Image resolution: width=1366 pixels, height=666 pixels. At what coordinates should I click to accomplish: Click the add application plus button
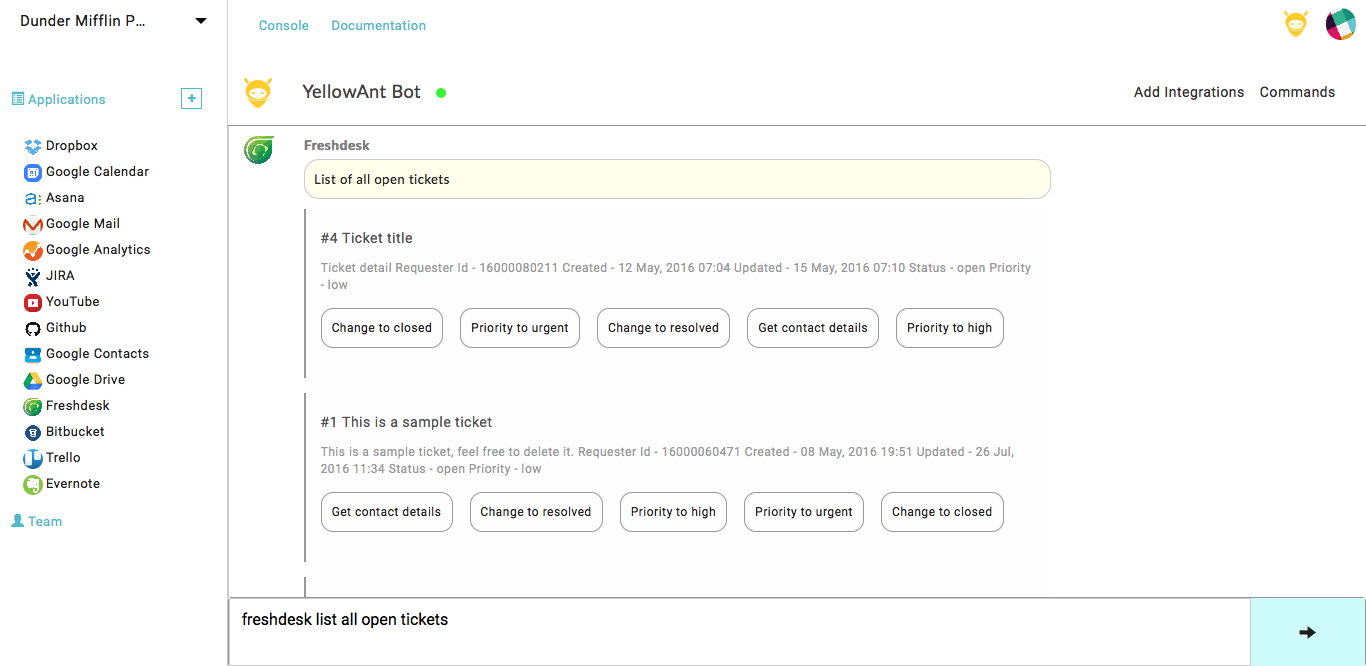[191, 98]
